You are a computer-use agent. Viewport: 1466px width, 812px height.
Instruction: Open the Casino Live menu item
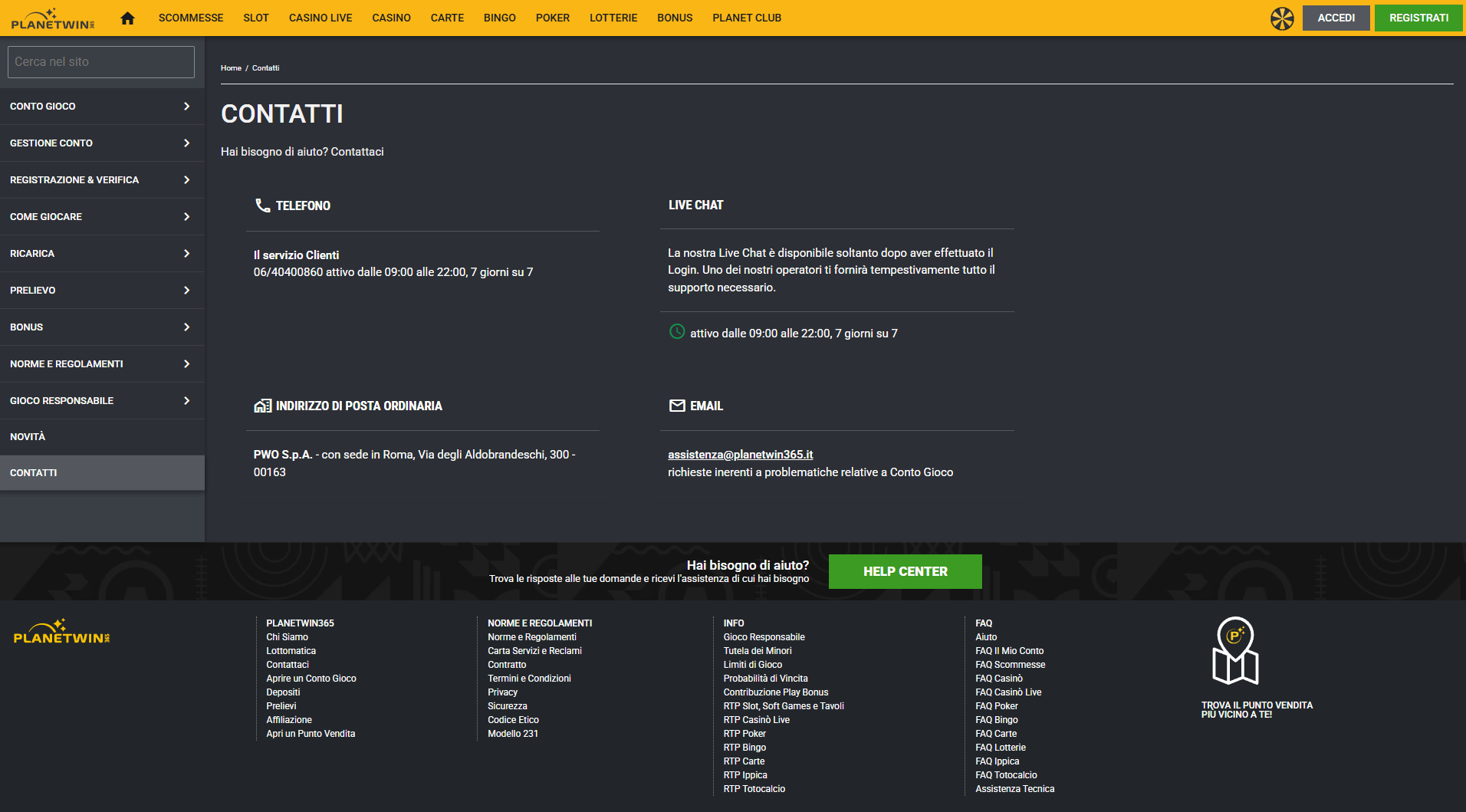click(x=320, y=18)
